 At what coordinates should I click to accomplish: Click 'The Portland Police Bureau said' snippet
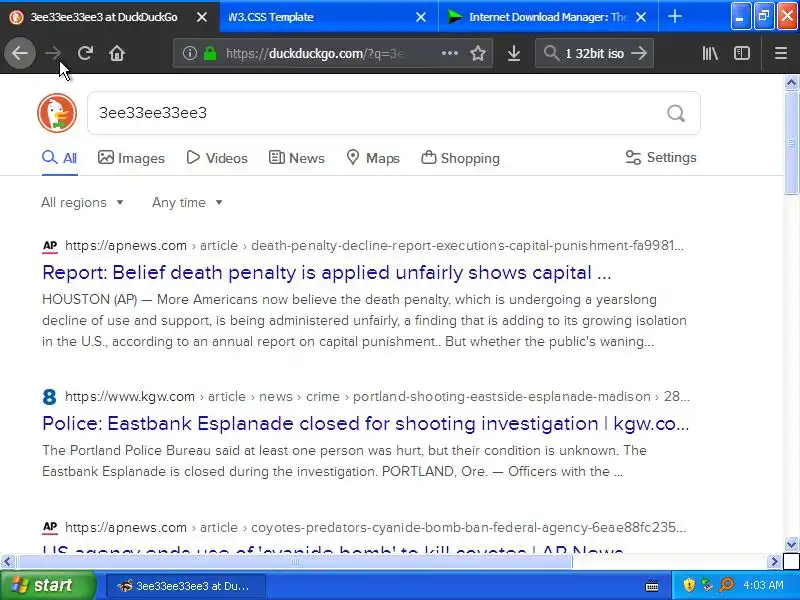(x=344, y=461)
